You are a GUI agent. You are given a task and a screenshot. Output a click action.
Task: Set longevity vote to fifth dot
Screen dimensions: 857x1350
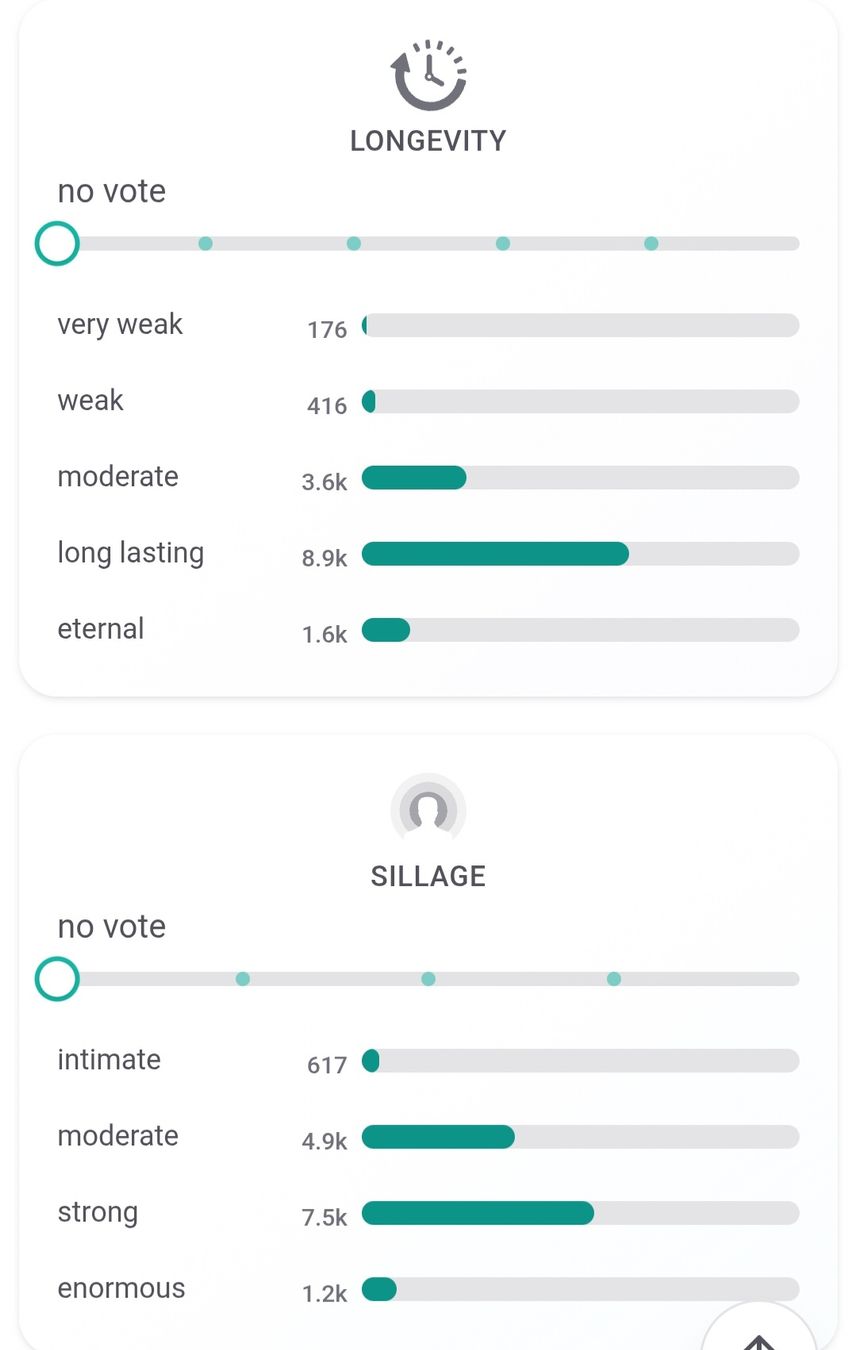651,243
